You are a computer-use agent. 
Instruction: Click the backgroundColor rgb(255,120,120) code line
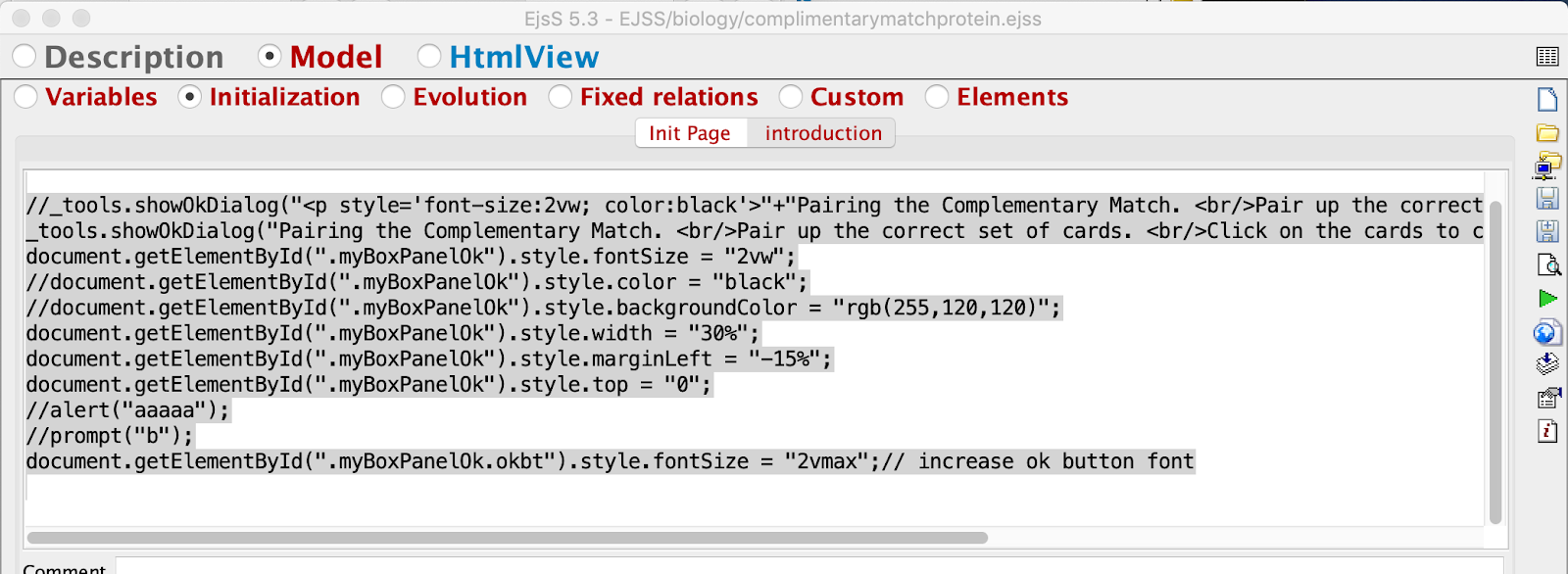pos(544,309)
